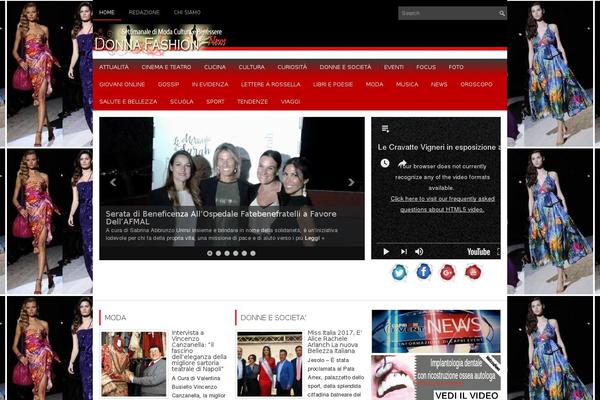The width and height of the screenshot is (600, 400).
Task: Open the OROSCOPO category
Action: (477, 84)
